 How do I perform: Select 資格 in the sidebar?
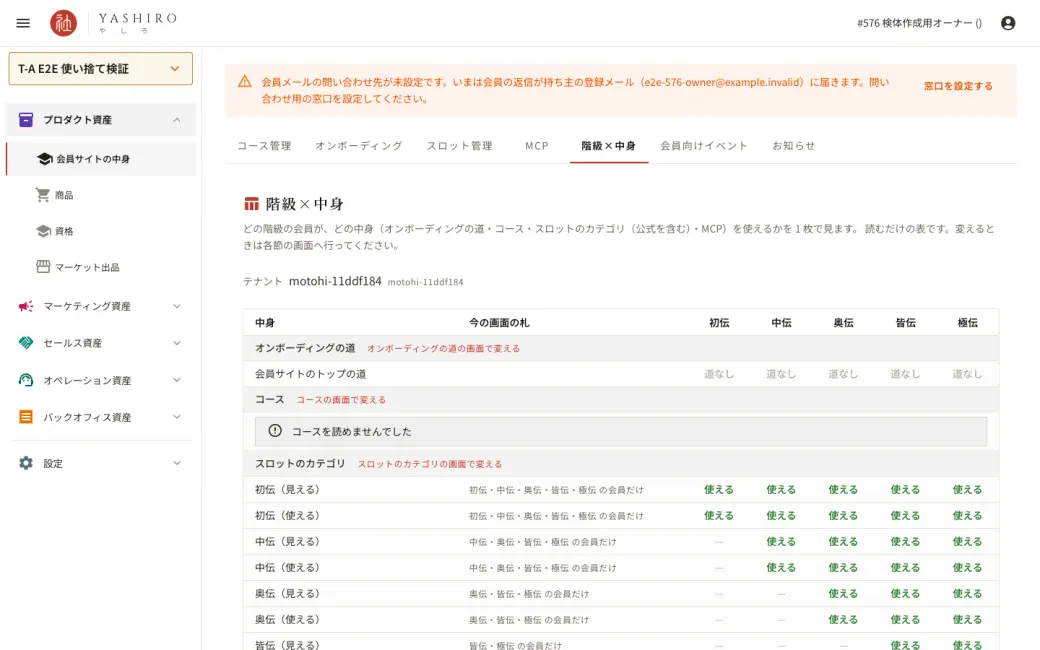(x=101, y=231)
